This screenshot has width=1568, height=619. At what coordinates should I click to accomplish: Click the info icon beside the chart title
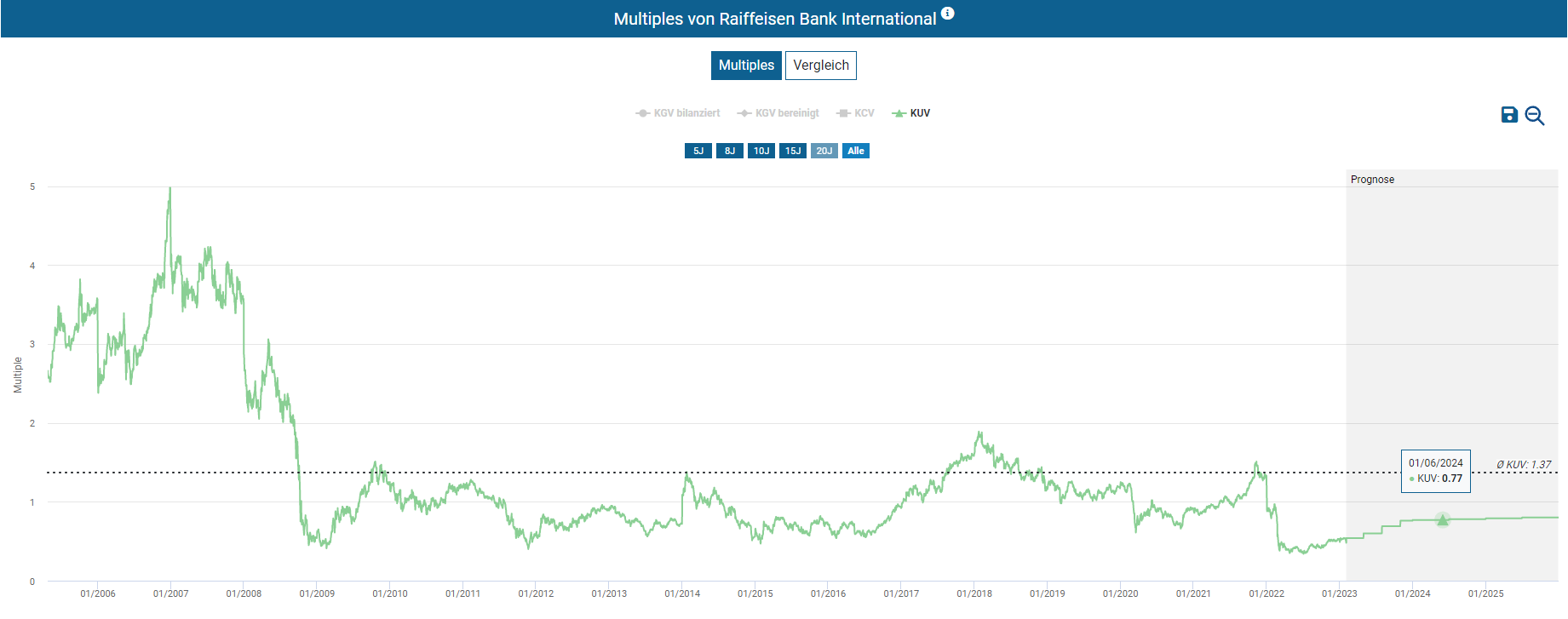(947, 14)
